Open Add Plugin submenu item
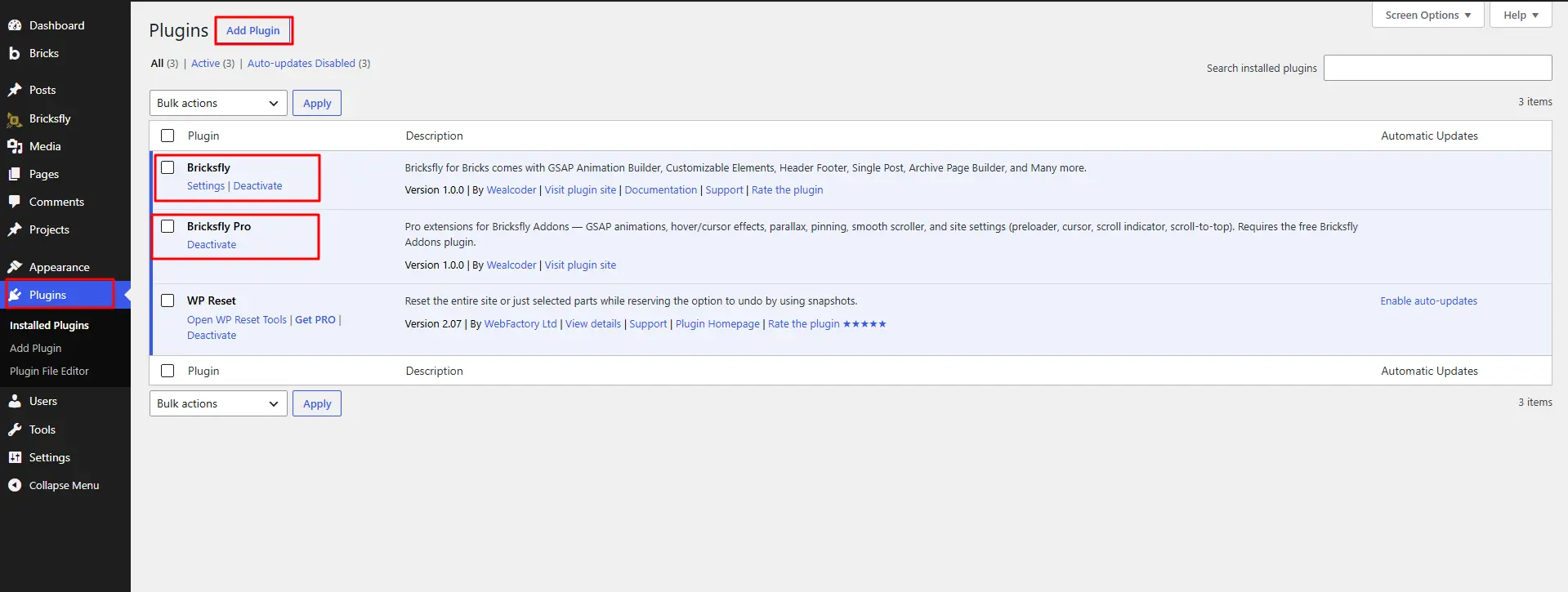 pos(35,348)
